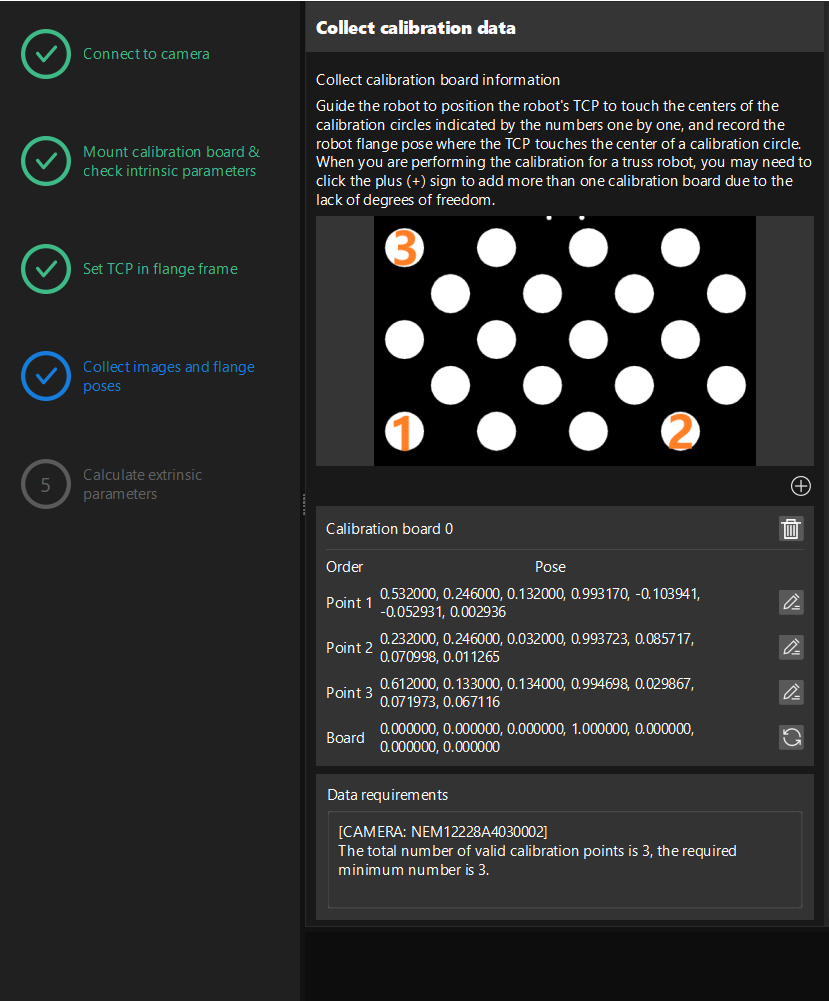Viewport: 829px width, 1001px height.
Task: Click the step 5 circle icon
Action: [46, 484]
